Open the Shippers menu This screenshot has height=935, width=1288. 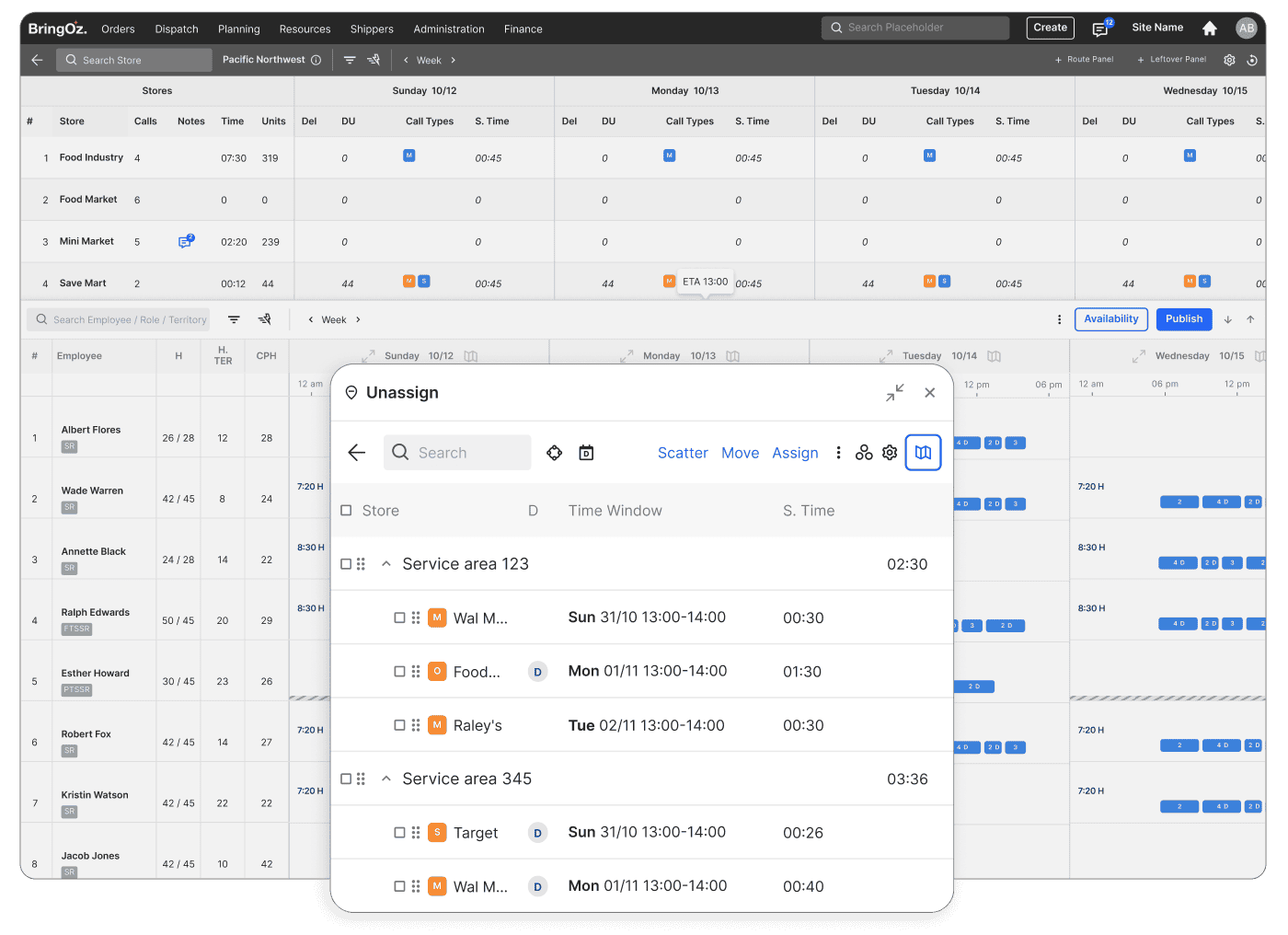[x=372, y=29]
